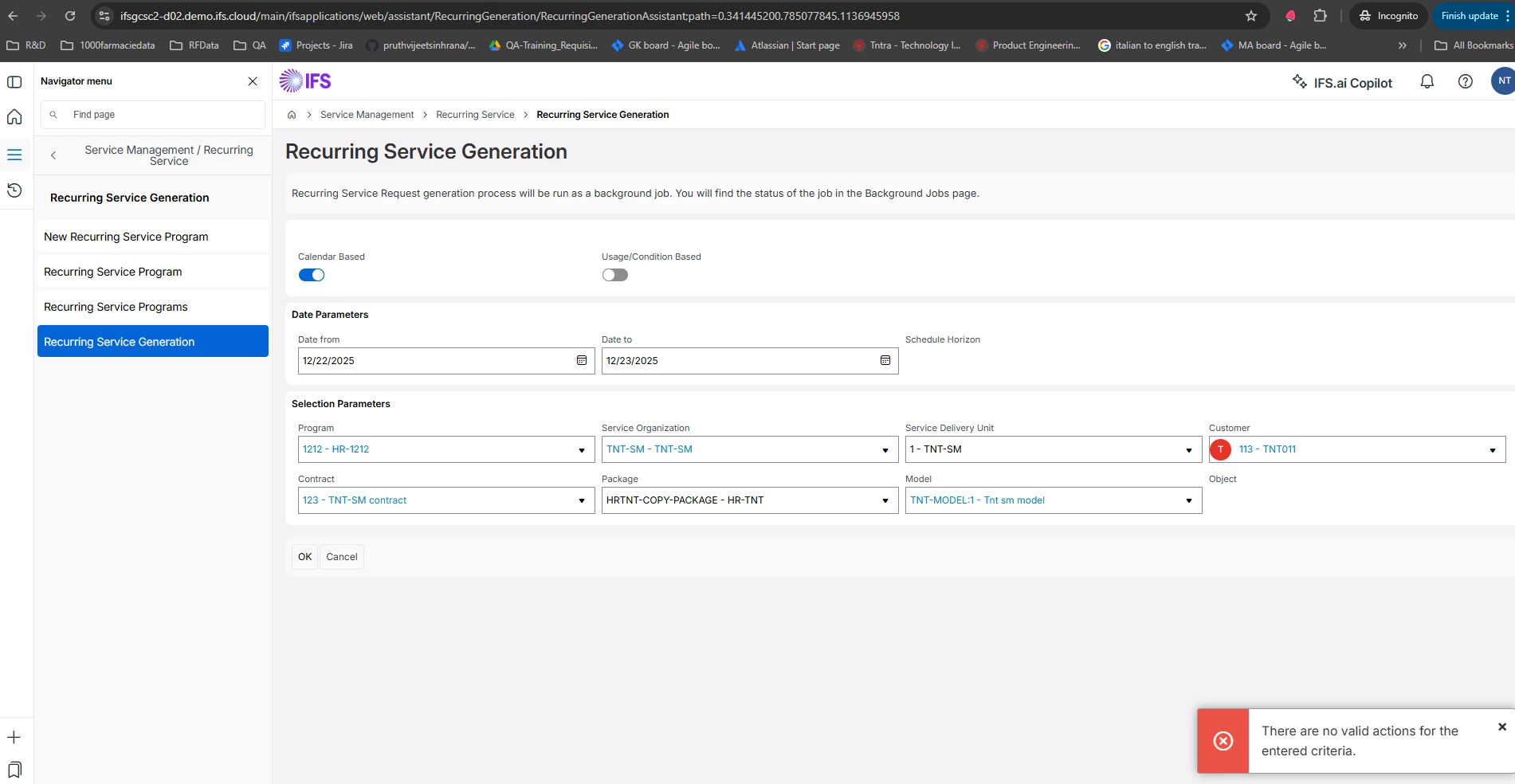This screenshot has width=1515, height=784.
Task: Dismiss the error notification toast
Action: coord(1501,727)
